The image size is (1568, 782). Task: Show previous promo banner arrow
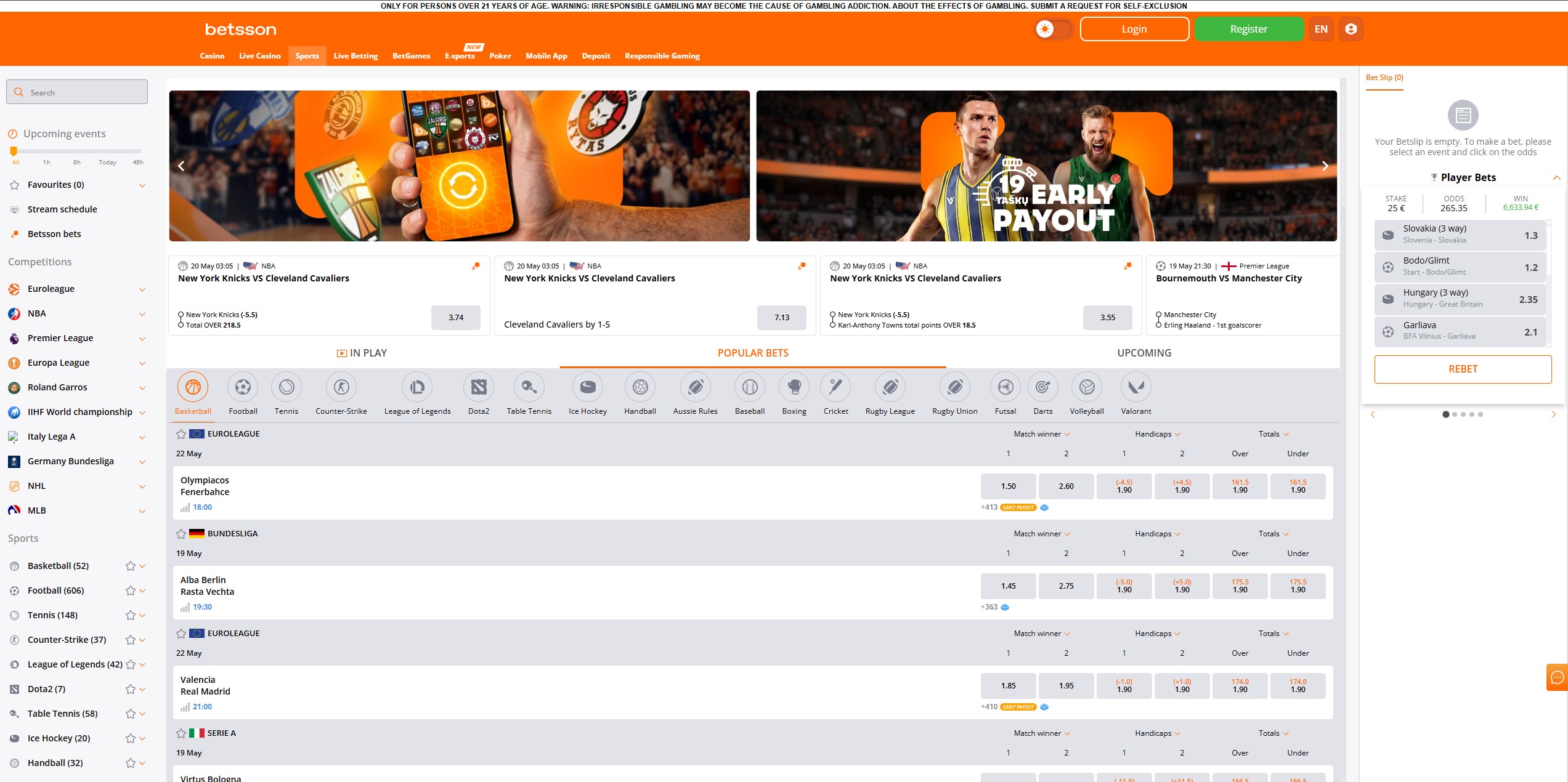(x=181, y=166)
